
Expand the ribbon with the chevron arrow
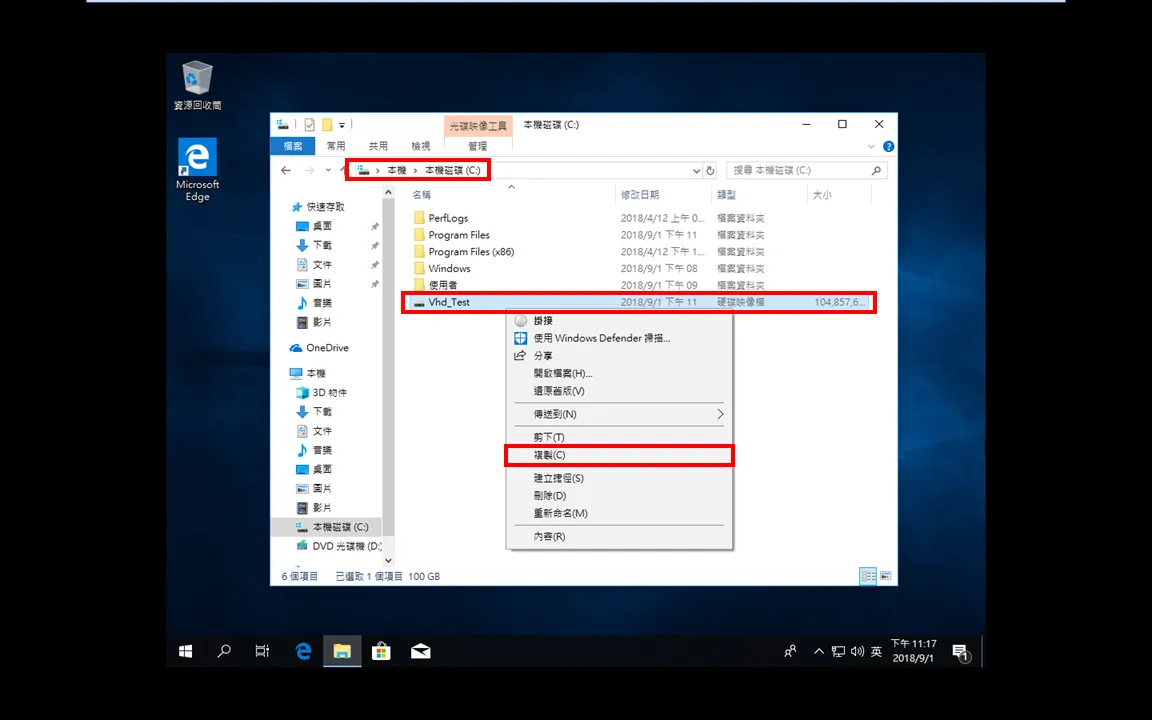(x=871, y=146)
